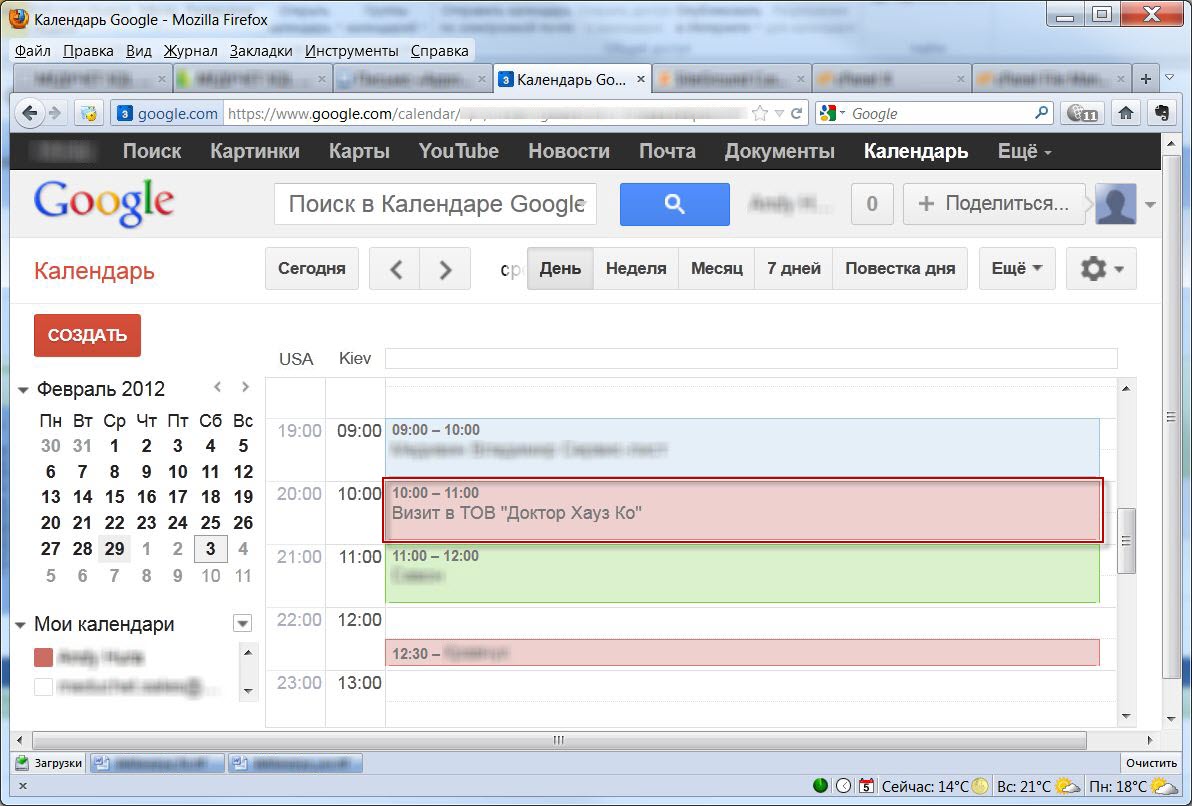Click the calendar icon in status bar
1192x806 pixels.
[x=867, y=785]
